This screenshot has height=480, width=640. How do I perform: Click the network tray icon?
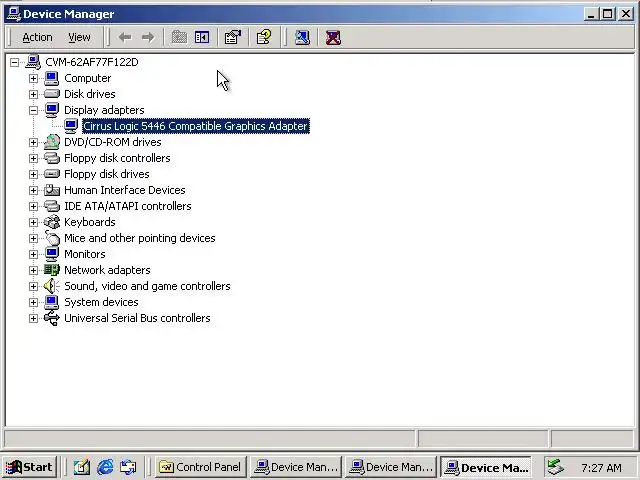[x=556, y=467]
